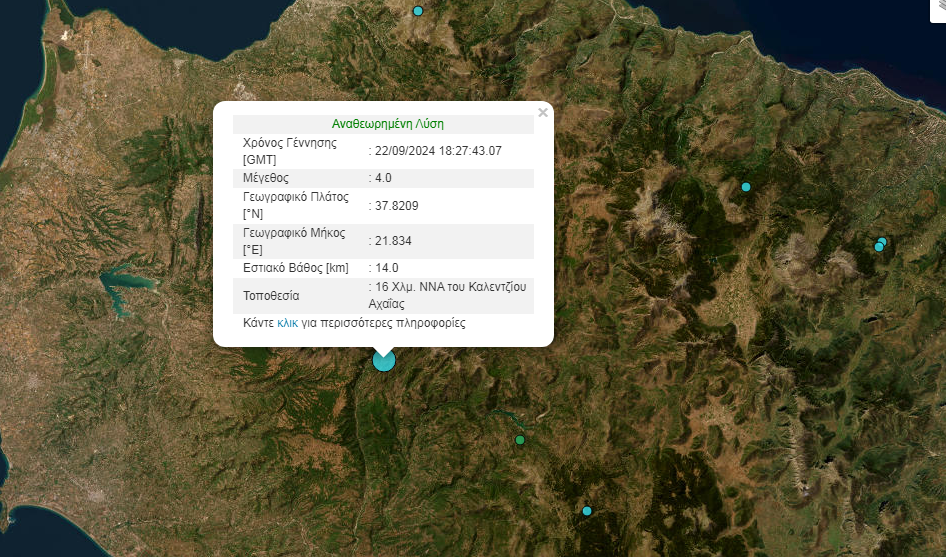946x557 pixels.
Task: Click the "Τοποθεσία" row label
Action: click(271, 296)
